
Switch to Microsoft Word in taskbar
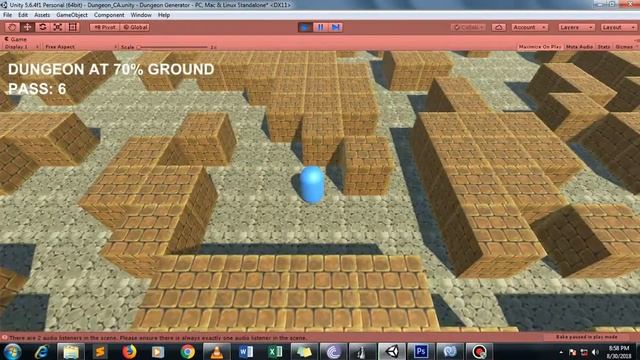click(246, 351)
